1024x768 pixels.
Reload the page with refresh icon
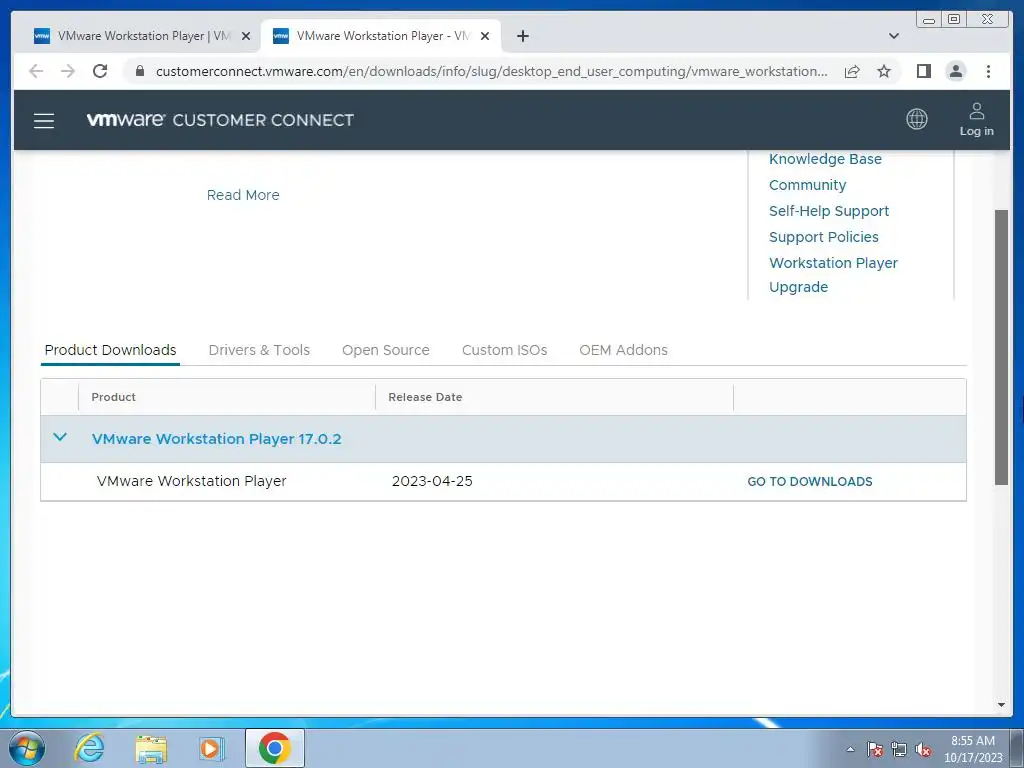tap(100, 71)
